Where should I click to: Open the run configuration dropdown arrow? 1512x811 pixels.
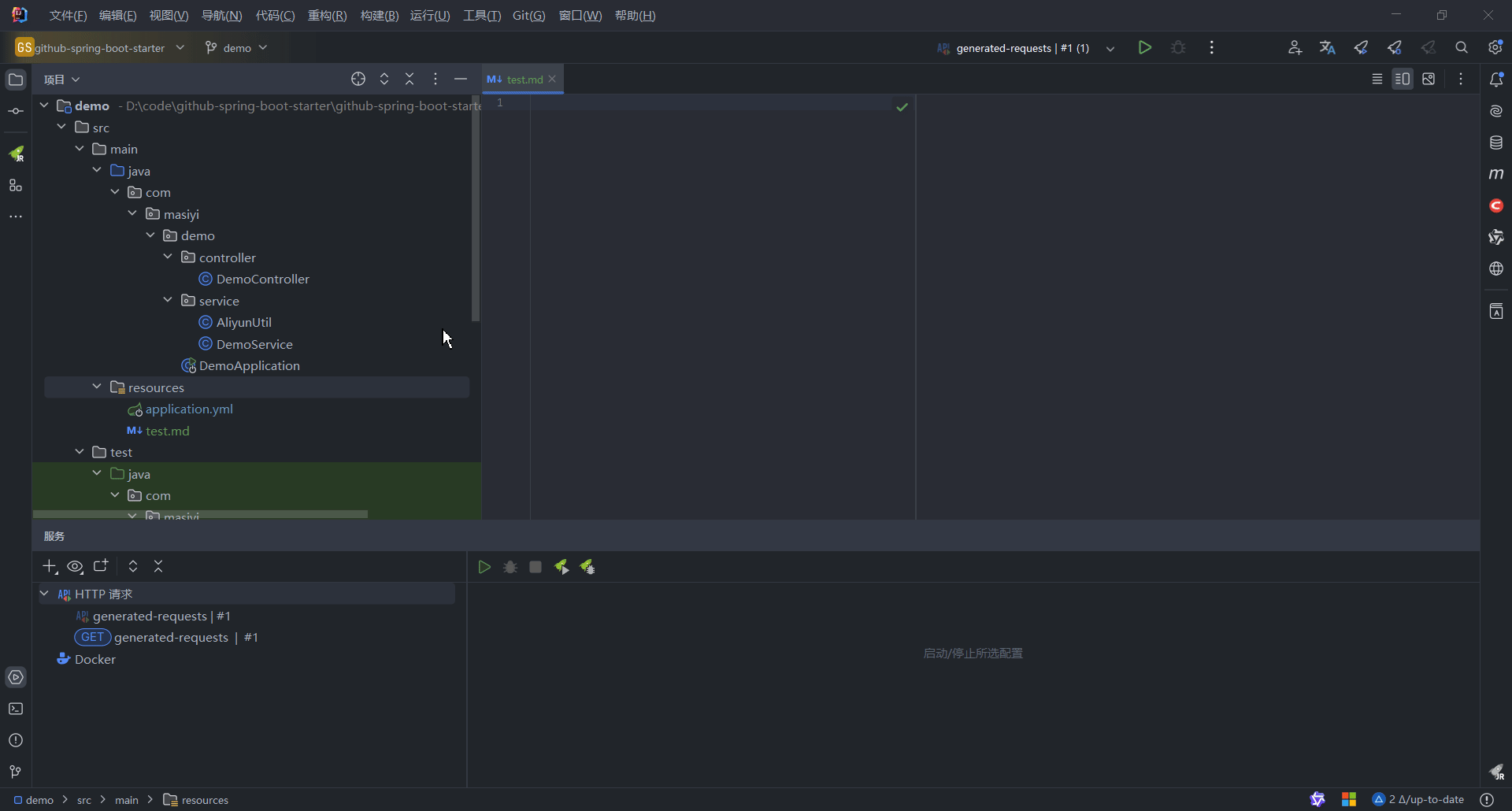coord(1110,48)
